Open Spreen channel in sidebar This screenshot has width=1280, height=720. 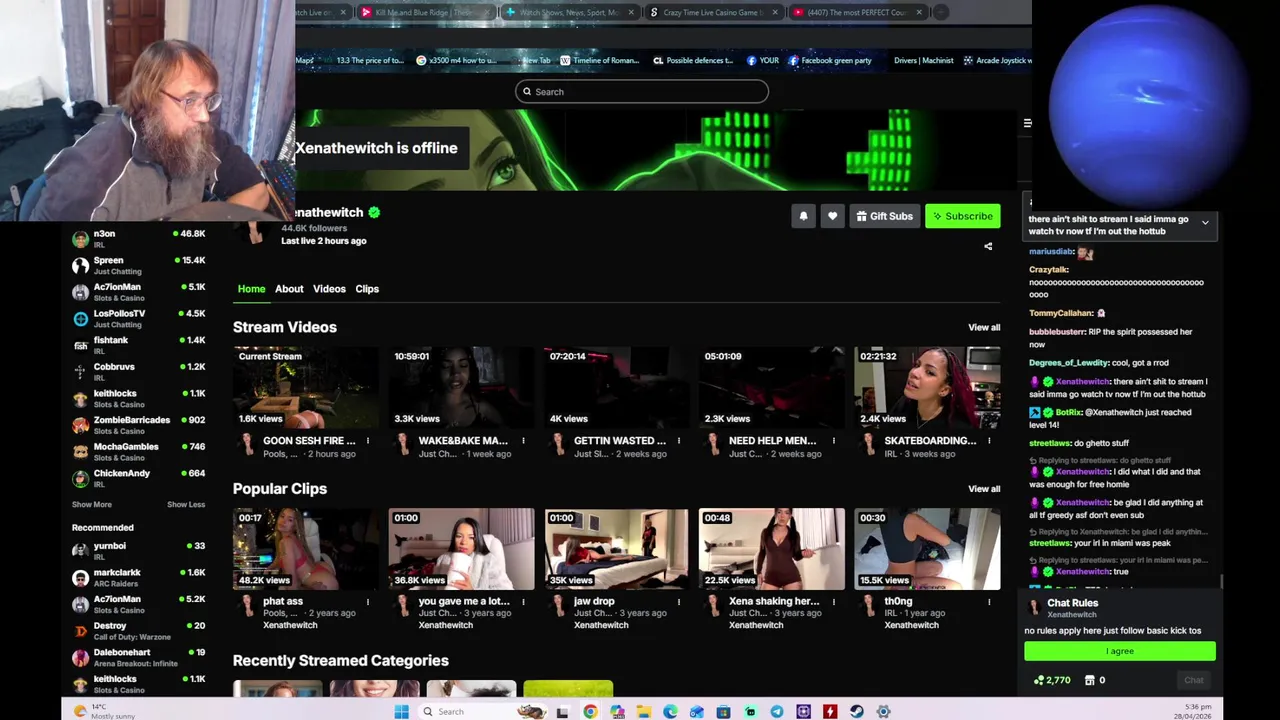click(x=139, y=265)
